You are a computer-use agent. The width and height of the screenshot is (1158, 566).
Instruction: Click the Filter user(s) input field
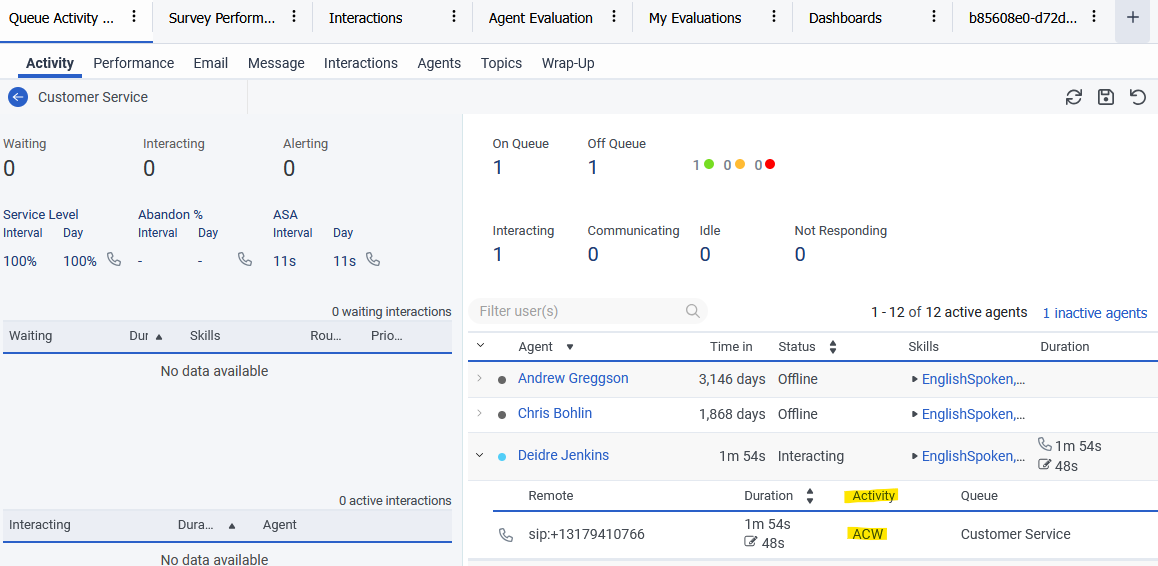pyautogui.click(x=575, y=311)
